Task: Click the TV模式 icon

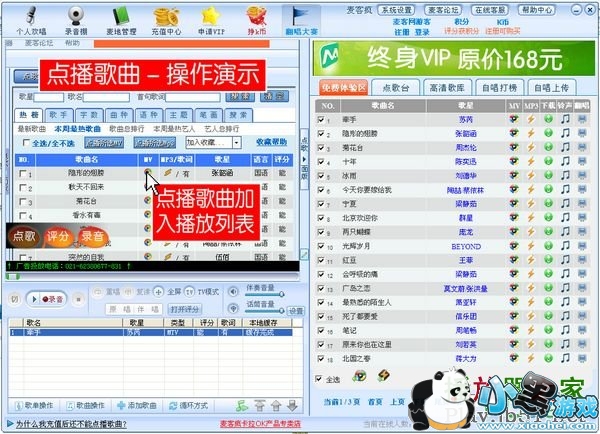Action: tap(189, 292)
